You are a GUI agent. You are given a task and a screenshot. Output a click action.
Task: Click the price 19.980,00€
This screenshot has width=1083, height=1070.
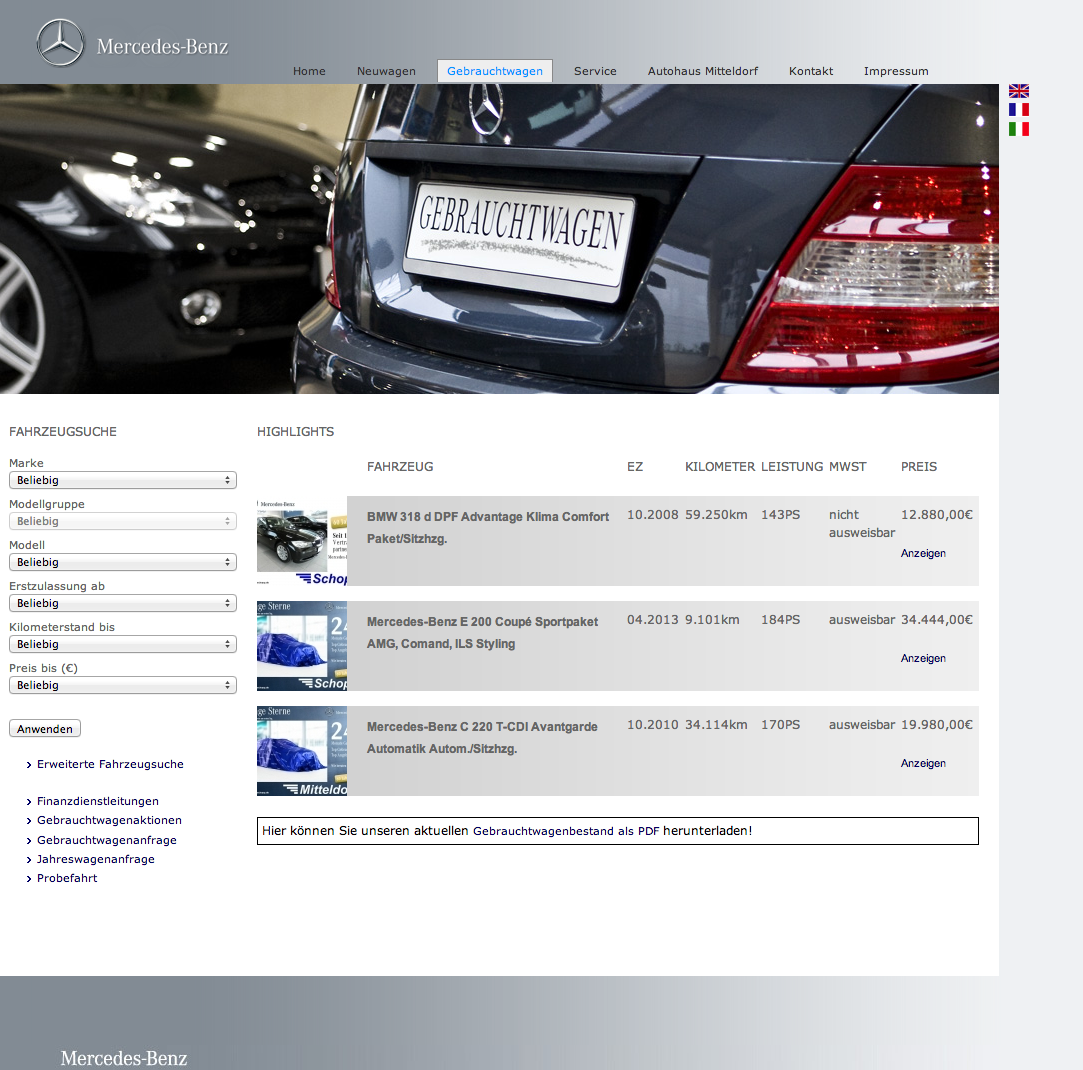click(x=937, y=725)
